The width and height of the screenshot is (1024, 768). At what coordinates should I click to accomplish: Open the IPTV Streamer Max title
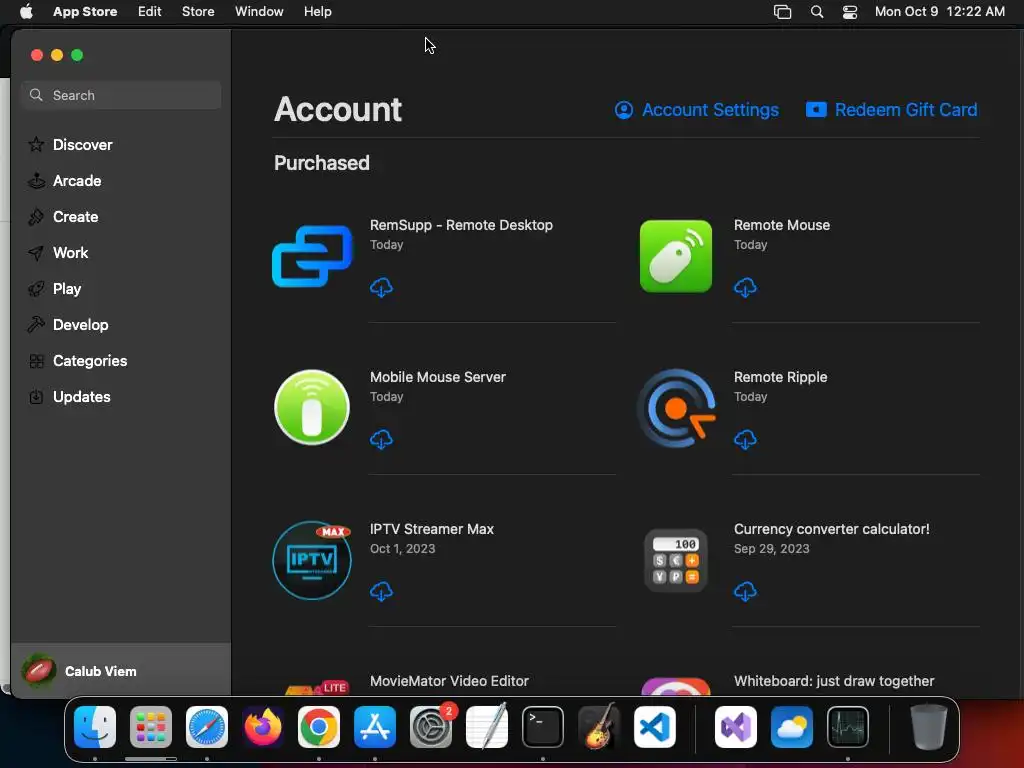(x=432, y=530)
